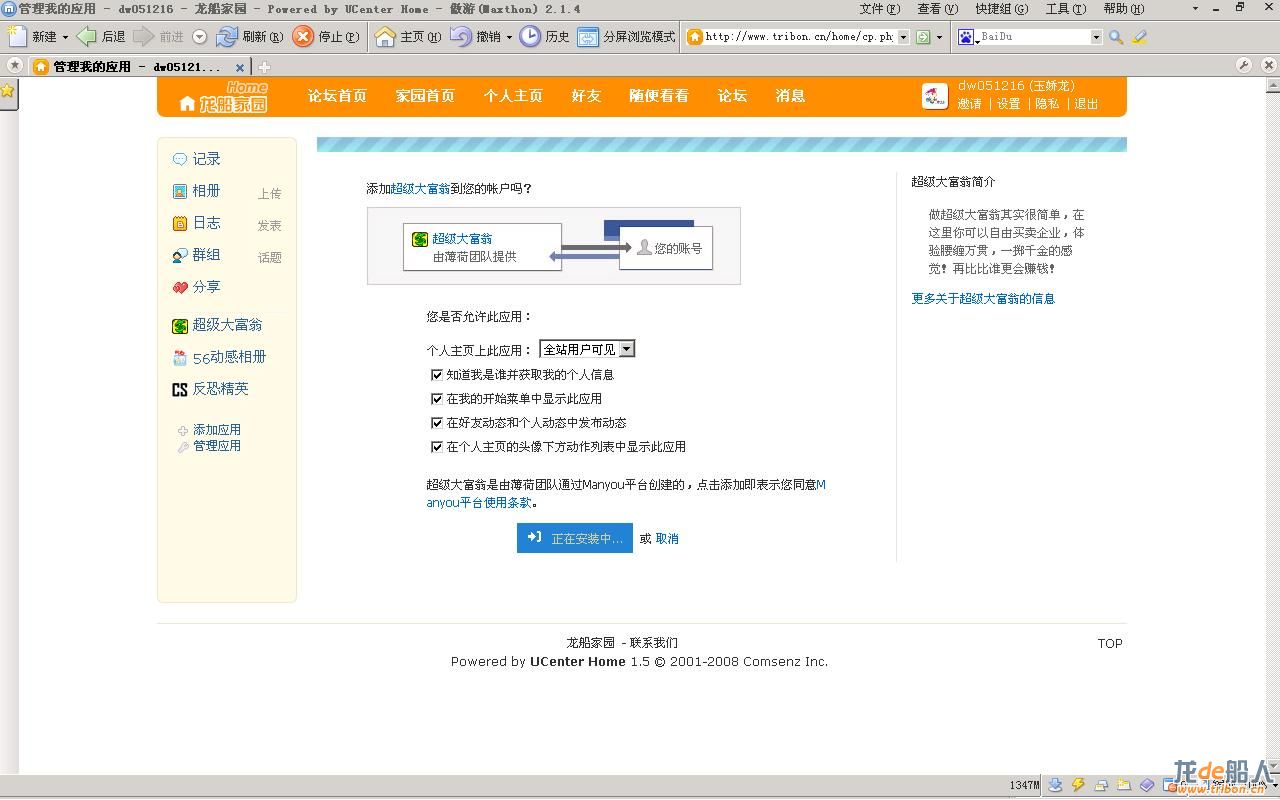Open the favorites sidebar star icon
Viewport: 1280px width, 800px height.
click(x=7, y=91)
